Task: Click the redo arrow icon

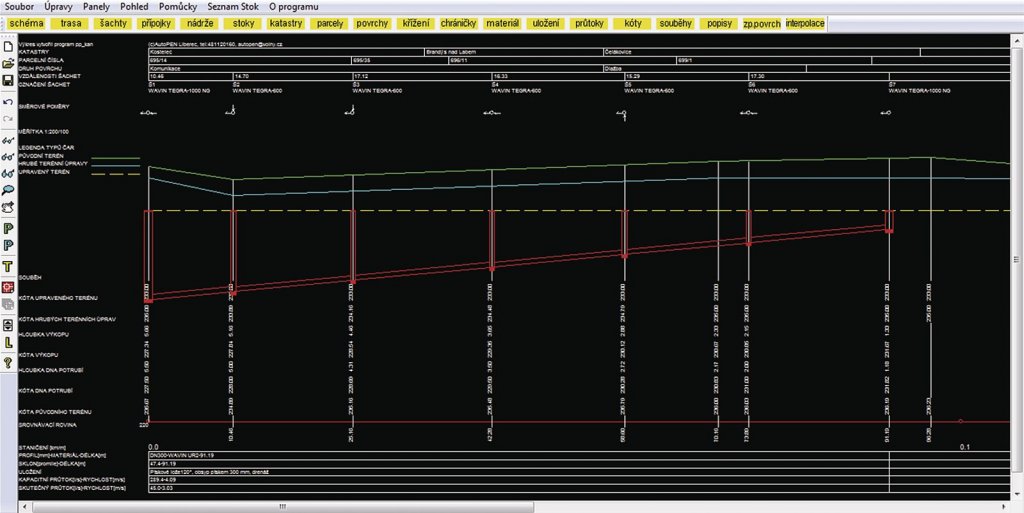Action: tap(8, 119)
